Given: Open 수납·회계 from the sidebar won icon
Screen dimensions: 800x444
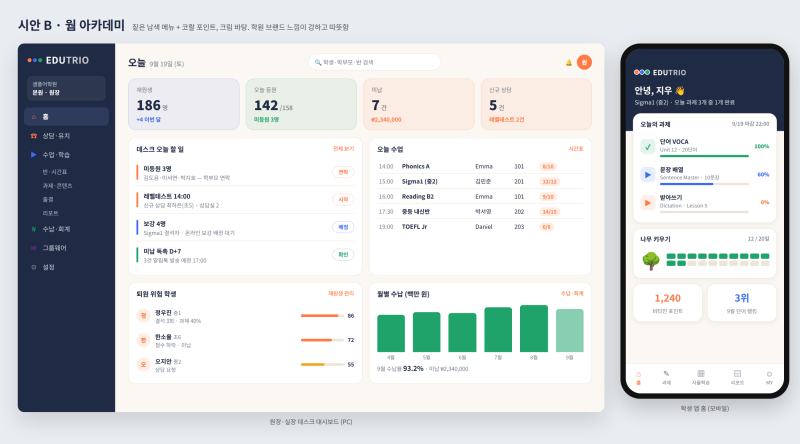Looking at the screenshot, I should [34, 229].
